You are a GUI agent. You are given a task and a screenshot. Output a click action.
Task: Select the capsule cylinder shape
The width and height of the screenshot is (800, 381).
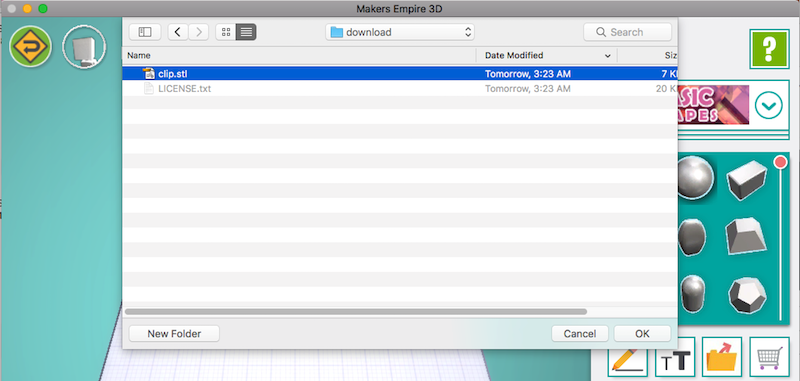pos(693,294)
